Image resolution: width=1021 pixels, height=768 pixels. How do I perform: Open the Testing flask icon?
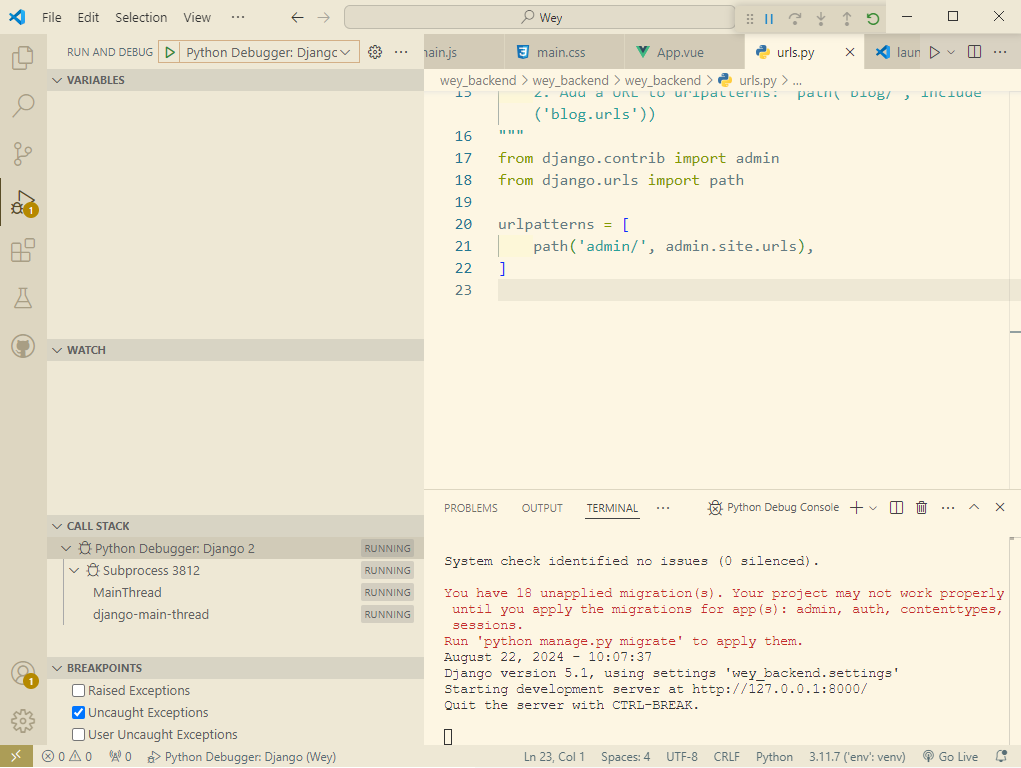pos(22,298)
